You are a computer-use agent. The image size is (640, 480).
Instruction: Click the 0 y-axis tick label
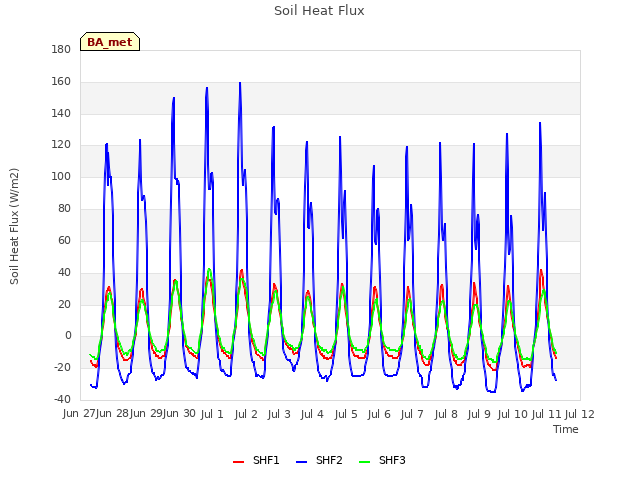(68, 336)
